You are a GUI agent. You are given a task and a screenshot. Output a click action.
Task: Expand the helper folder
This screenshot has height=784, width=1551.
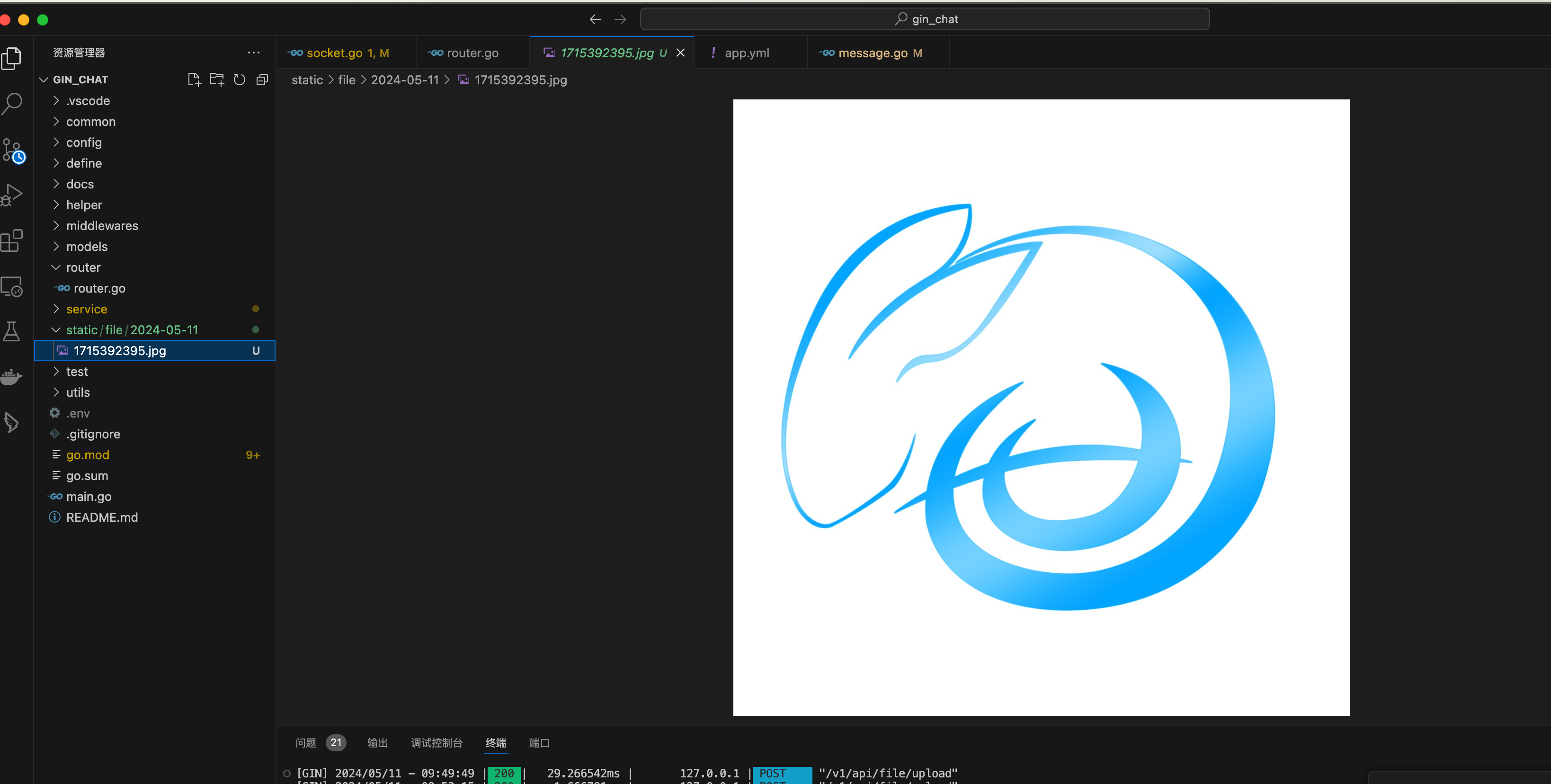coord(155,205)
